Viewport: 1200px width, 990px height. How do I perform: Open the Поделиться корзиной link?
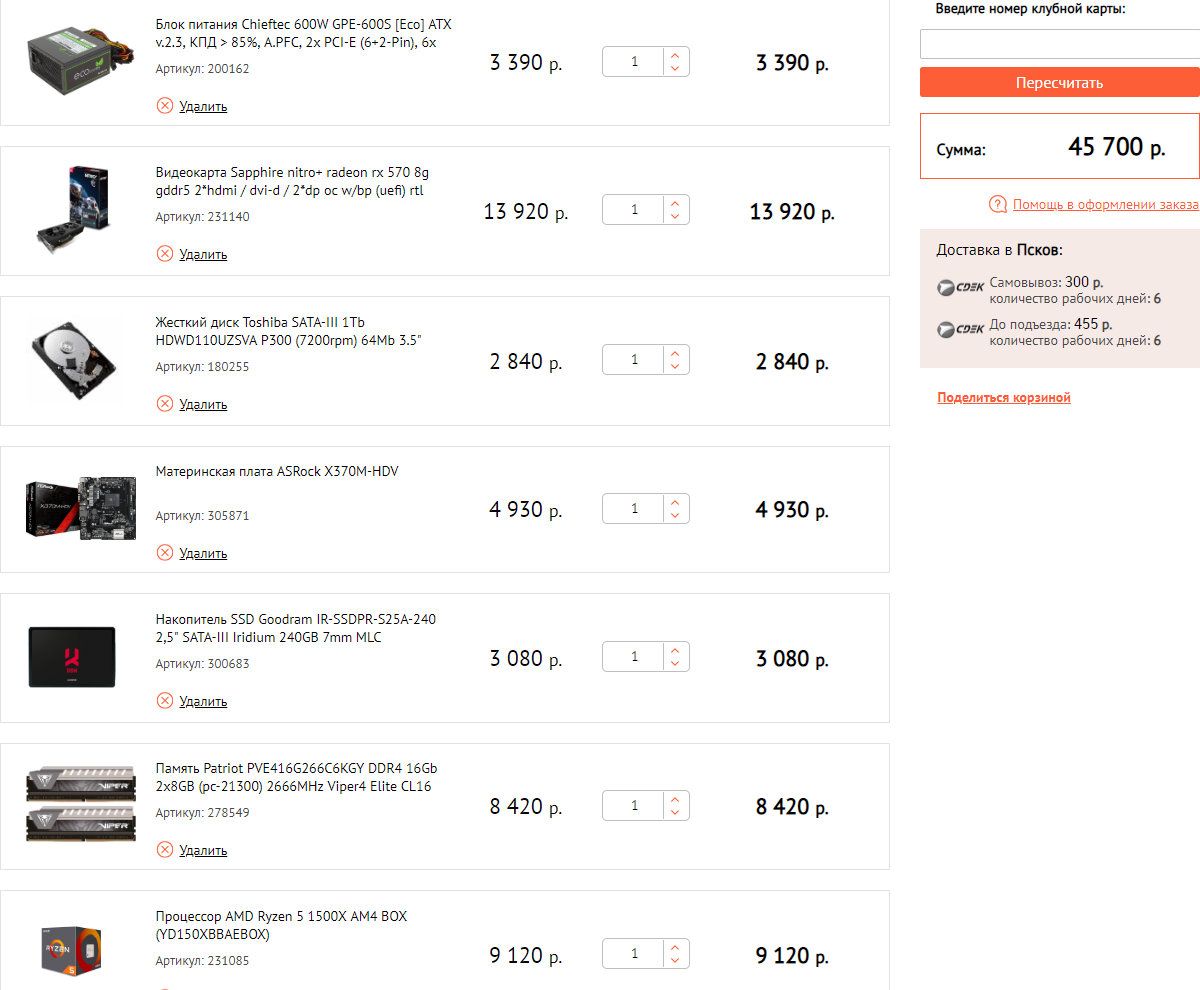click(1004, 398)
